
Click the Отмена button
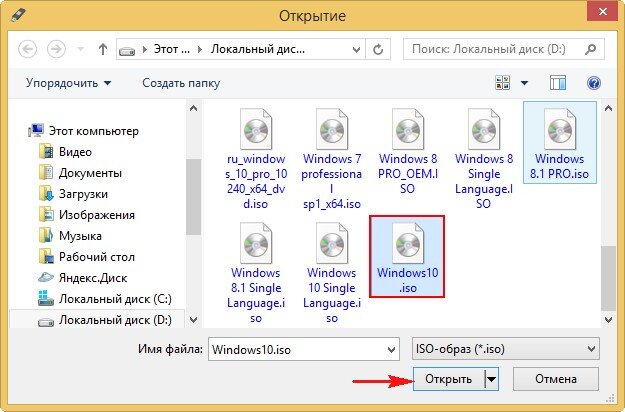coord(556,379)
